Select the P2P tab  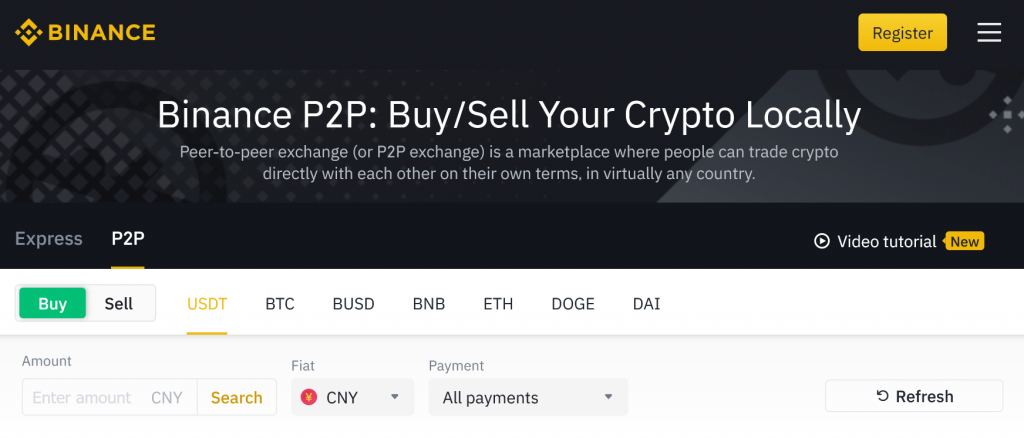(128, 239)
